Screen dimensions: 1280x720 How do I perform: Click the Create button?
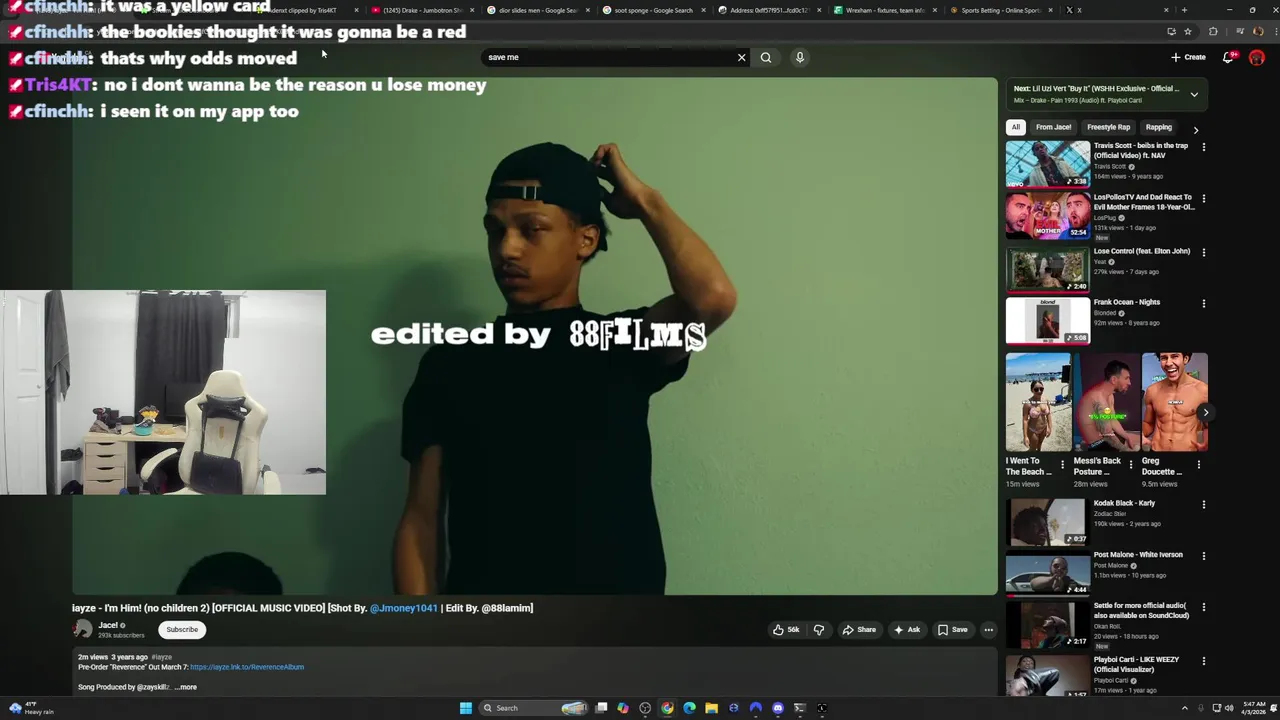pyautogui.click(x=1188, y=57)
